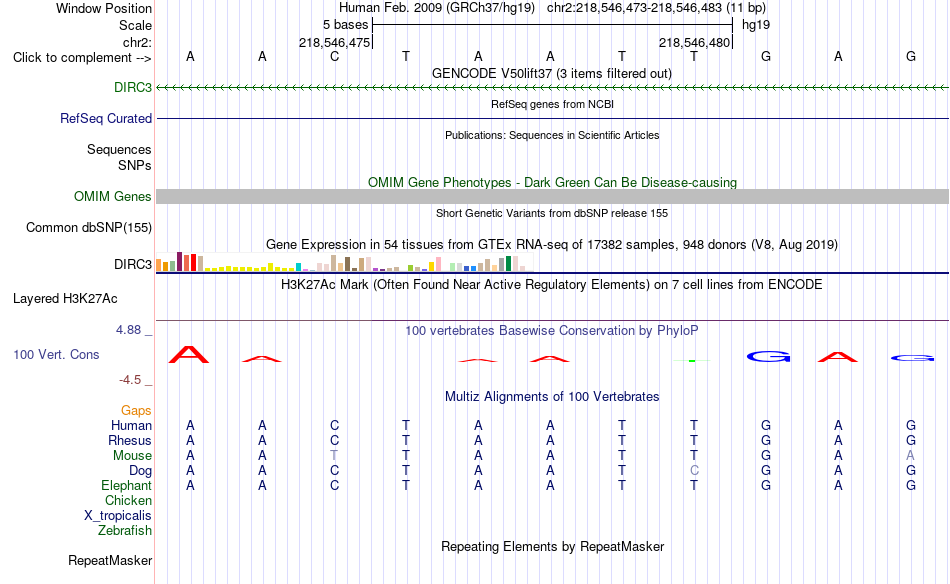Open the 'RefSeq Curated' track label
This screenshot has height=584, width=950.
pyautogui.click(x=105, y=119)
